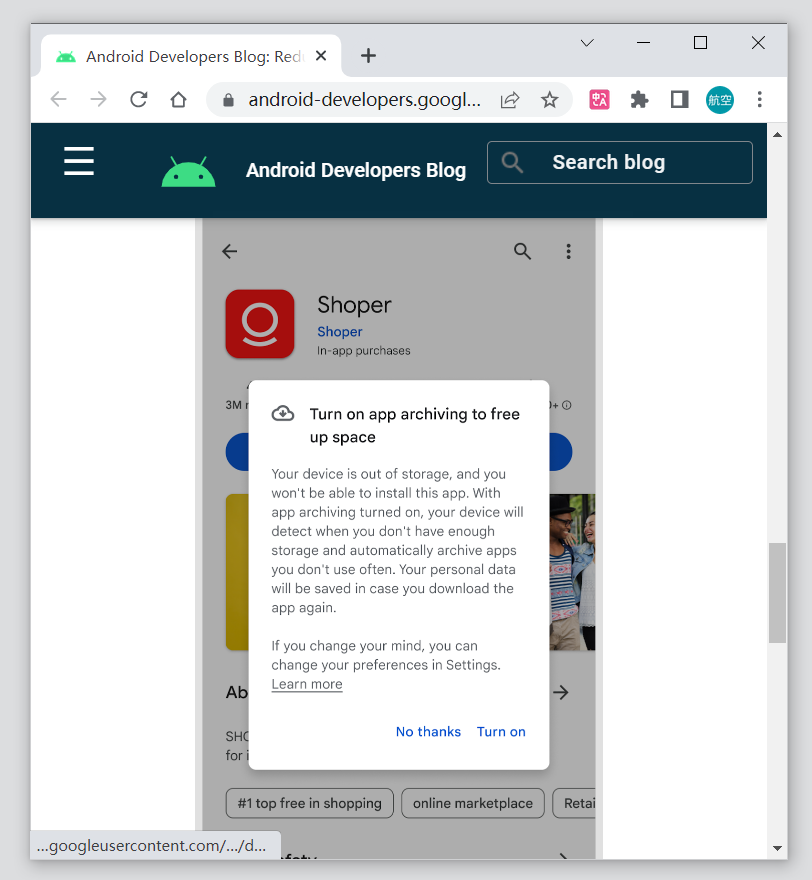Open the blog hamburger menu
The image size is (812, 880).
tap(79, 161)
